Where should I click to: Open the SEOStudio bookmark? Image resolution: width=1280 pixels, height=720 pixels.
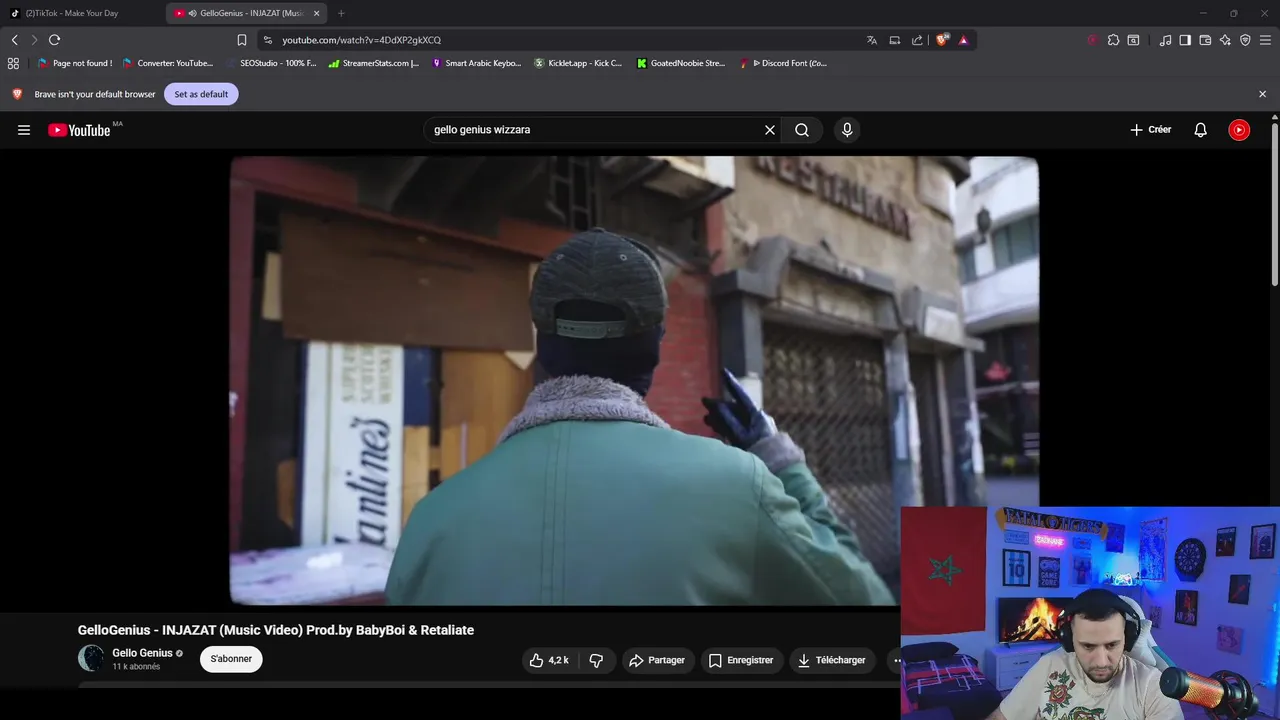271,63
